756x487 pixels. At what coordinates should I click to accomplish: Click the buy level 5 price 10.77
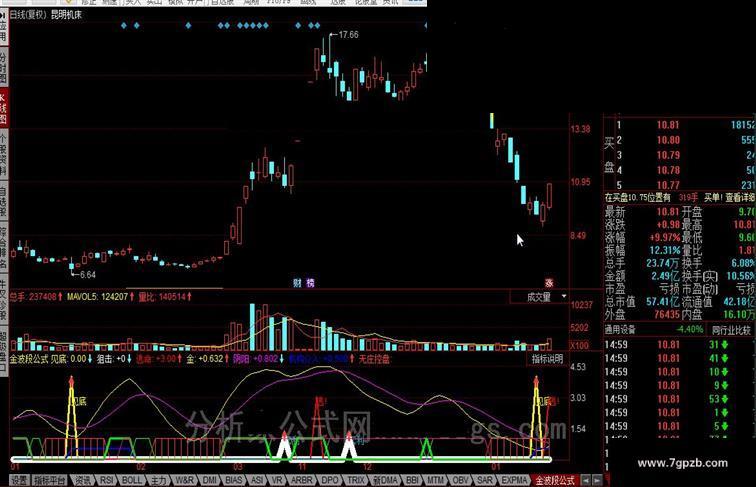(668, 185)
